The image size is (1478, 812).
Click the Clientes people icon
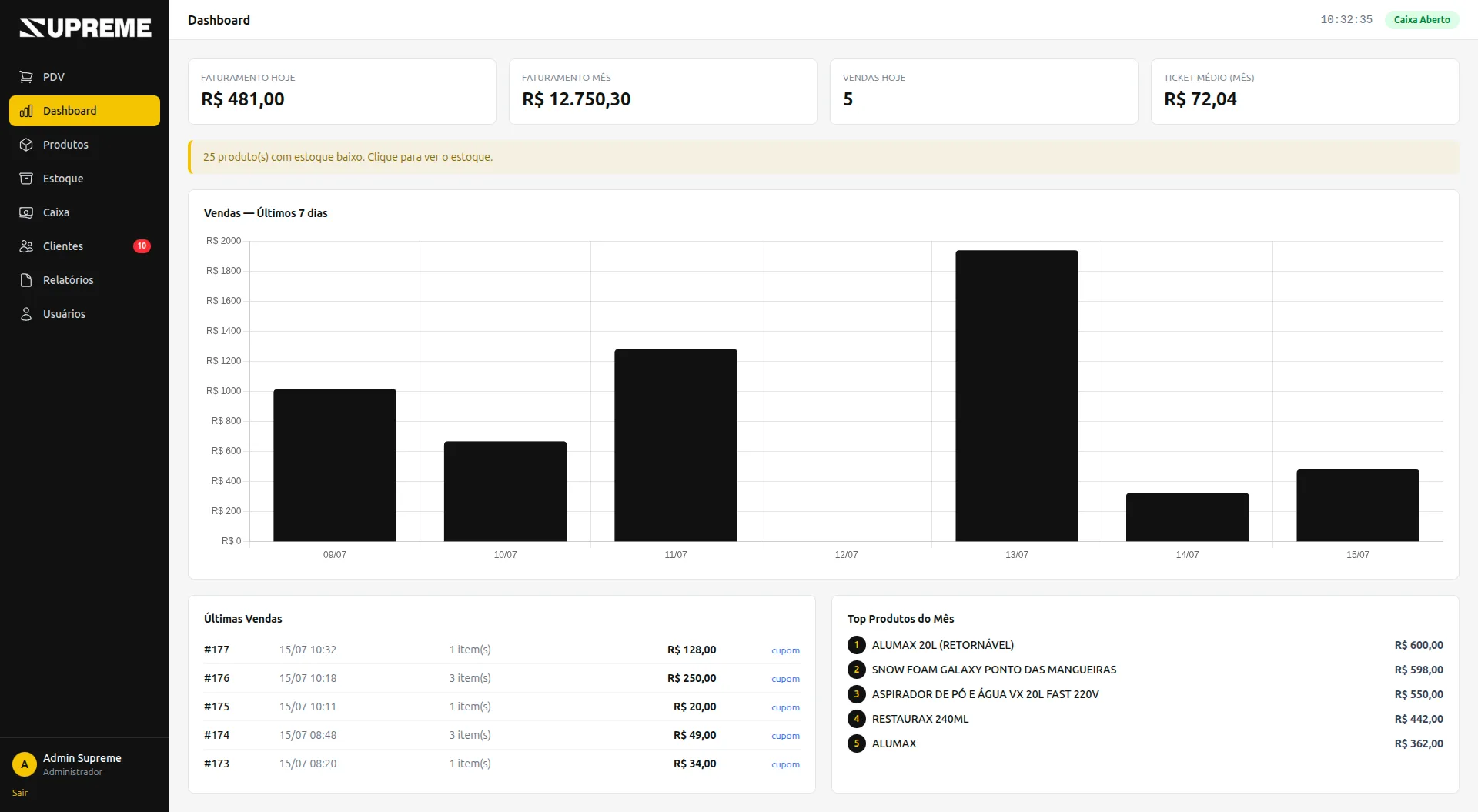pyautogui.click(x=26, y=246)
